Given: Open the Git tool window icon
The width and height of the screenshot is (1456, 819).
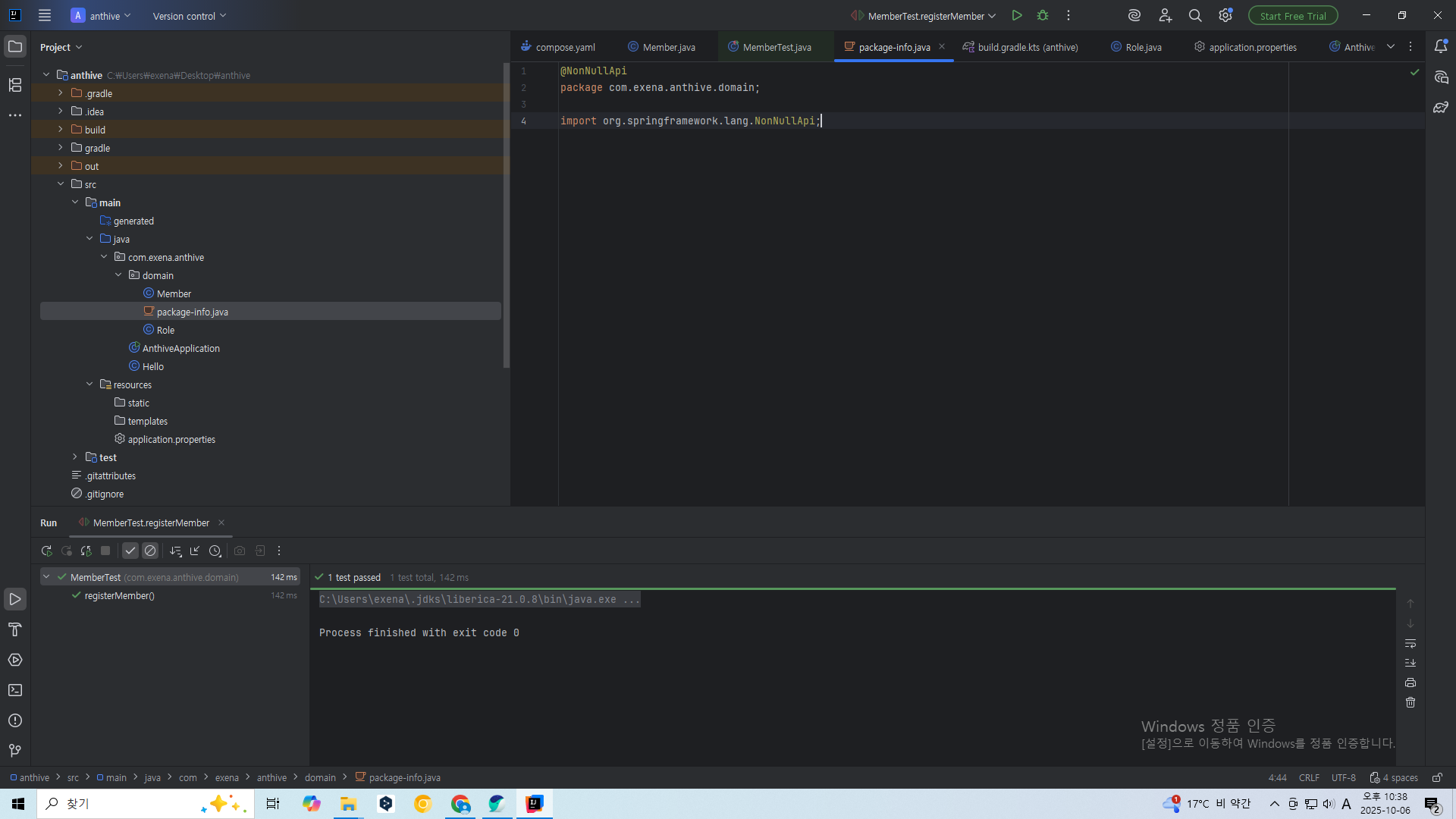Looking at the screenshot, I should pyautogui.click(x=15, y=751).
